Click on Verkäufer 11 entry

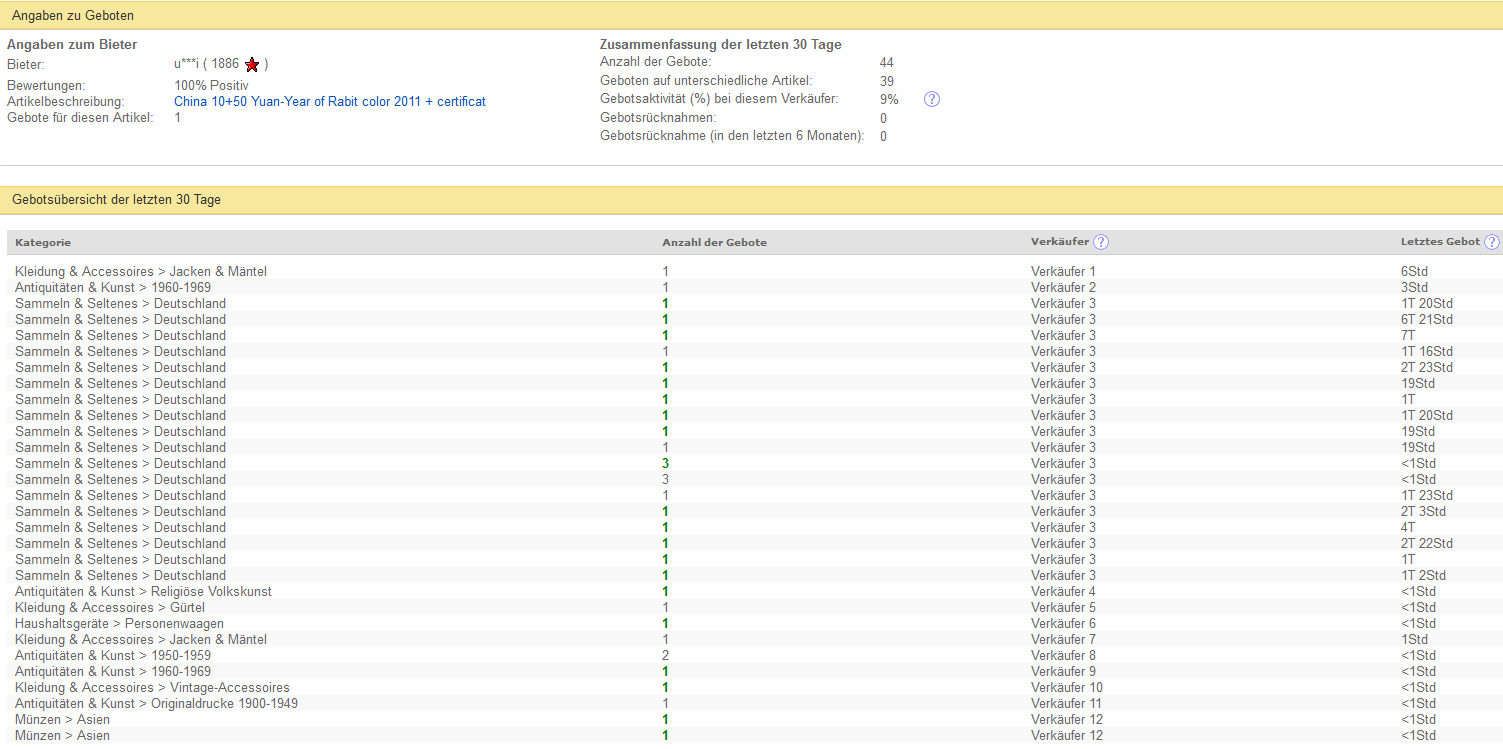click(x=1066, y=704)
